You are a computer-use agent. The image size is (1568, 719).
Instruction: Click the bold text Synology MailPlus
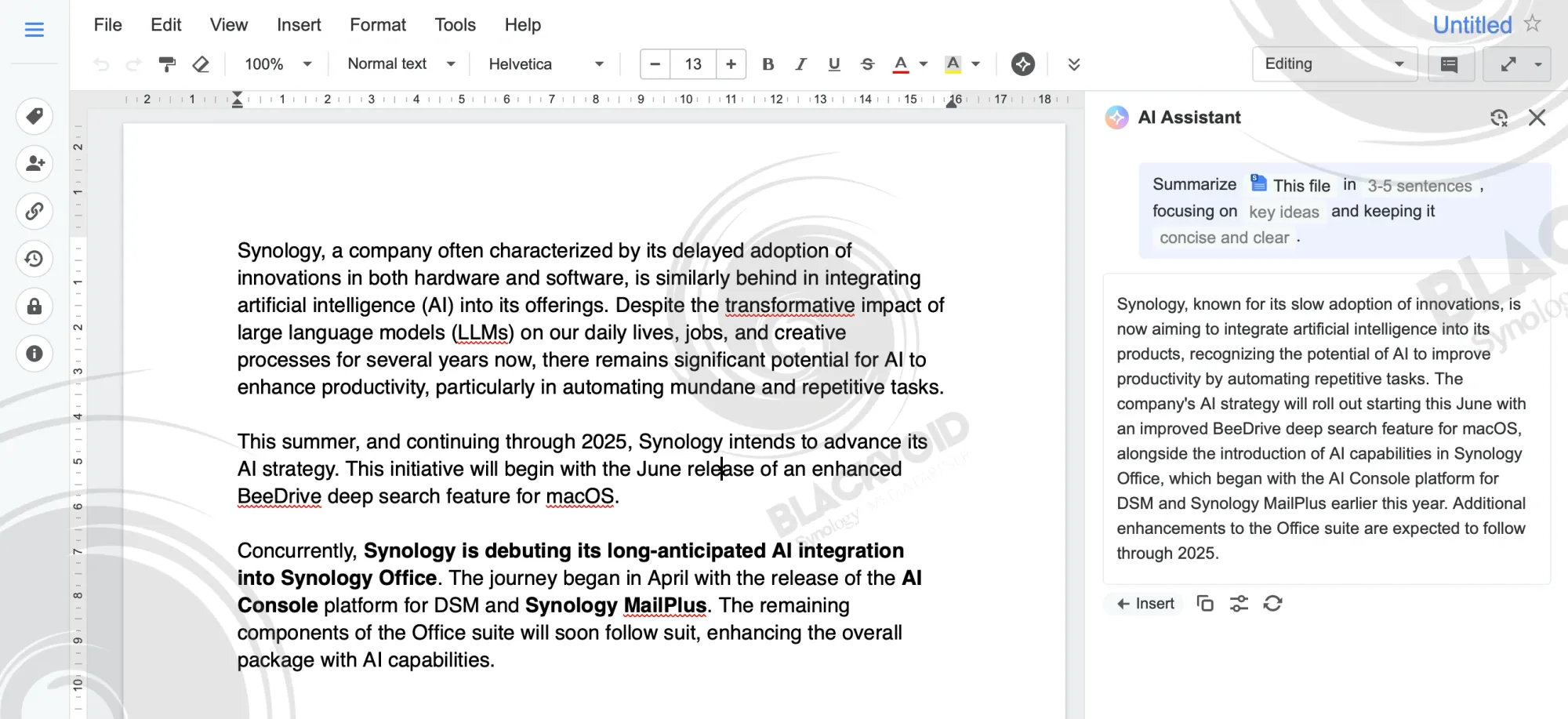click(616, 605)
